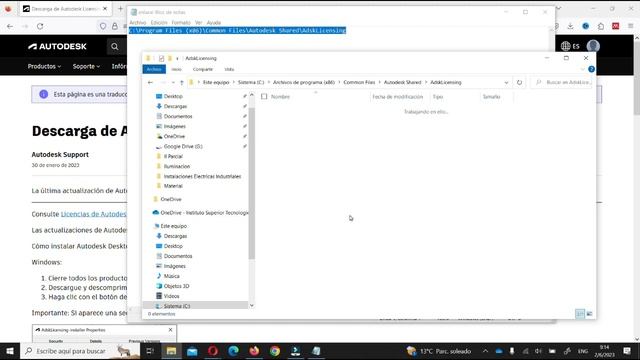640x360 pixels.
Task: Open the Vista ribbon tab
Action: pos(229,69)
